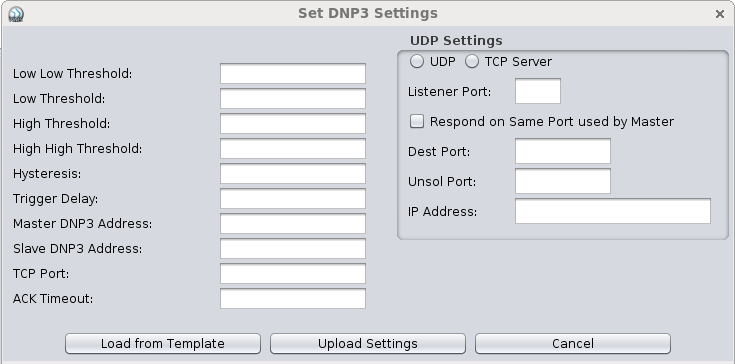Select the Trigger Delay input field
The width and height of the screenshot is (735, 364).
tap(293, 199)
